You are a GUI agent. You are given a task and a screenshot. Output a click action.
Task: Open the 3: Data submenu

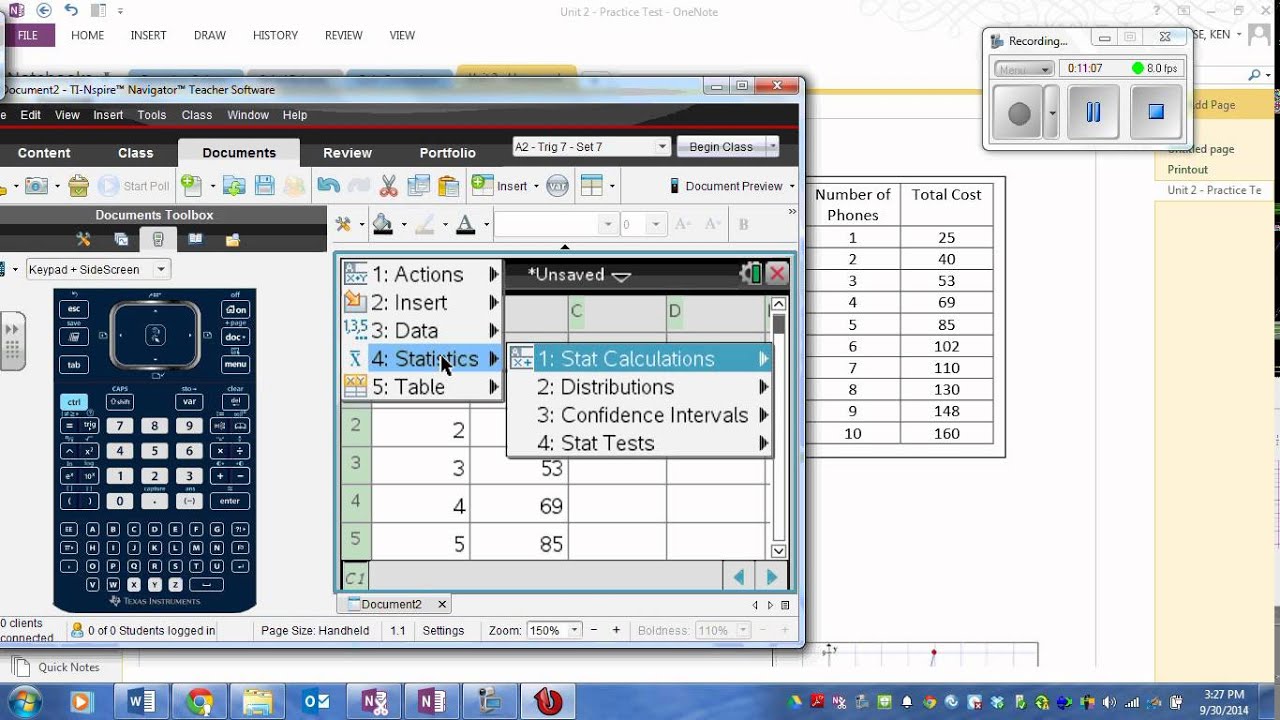click(x=421, y=330)
